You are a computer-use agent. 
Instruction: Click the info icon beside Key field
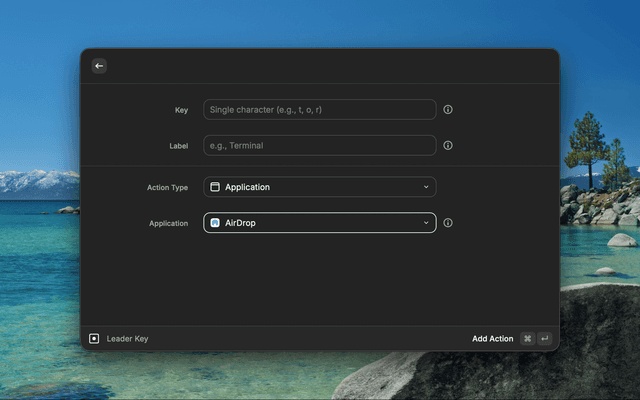coord(448,110)
